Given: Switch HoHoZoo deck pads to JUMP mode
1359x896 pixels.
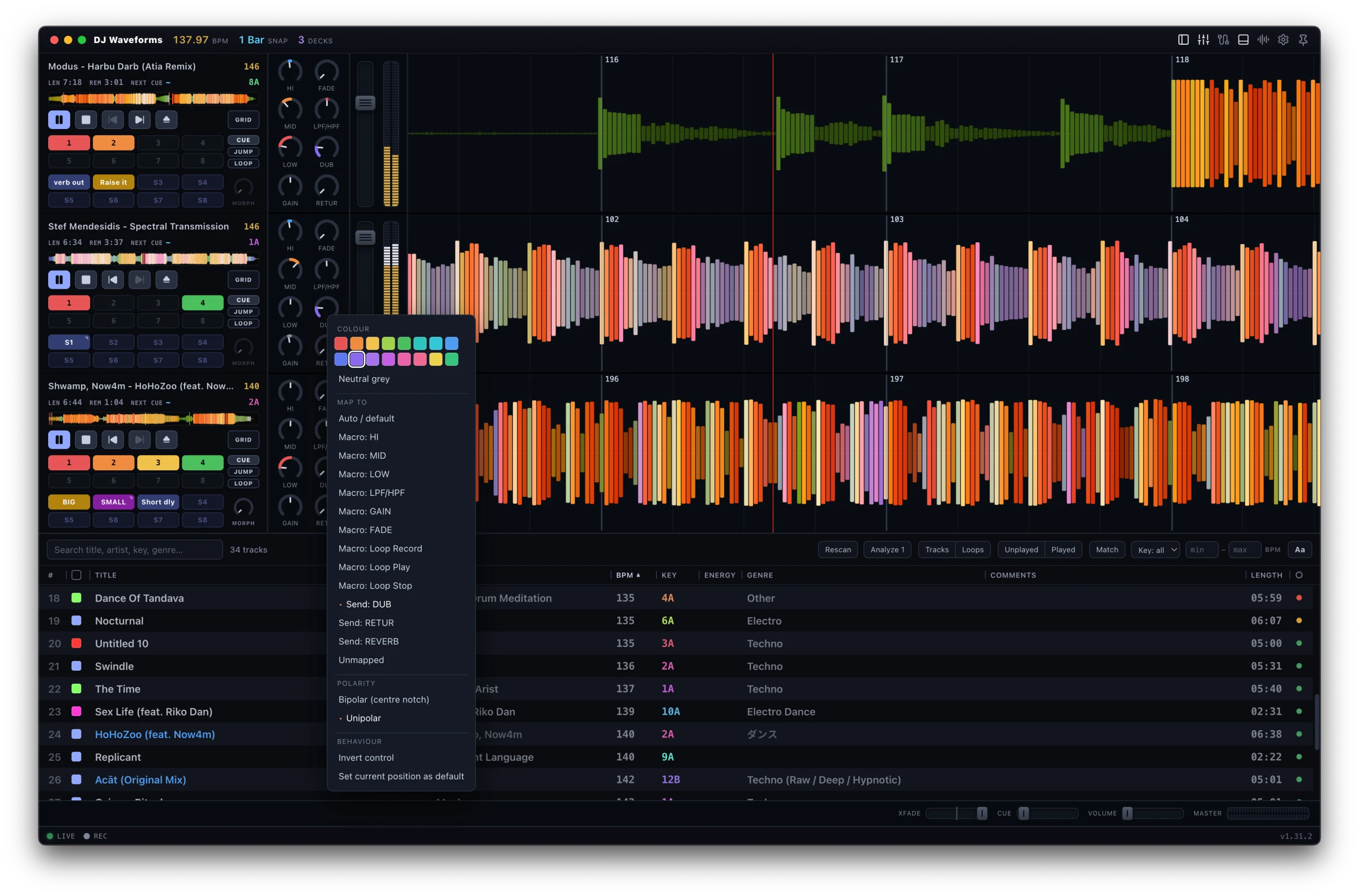Looking at the screenshot, I should coord(243,471).
